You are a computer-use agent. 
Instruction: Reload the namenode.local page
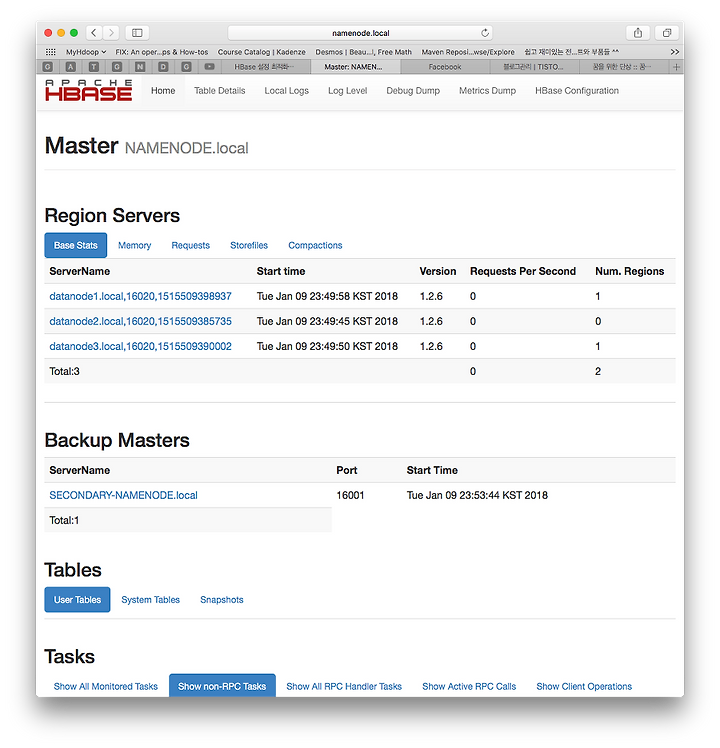(x=485, y=33)
